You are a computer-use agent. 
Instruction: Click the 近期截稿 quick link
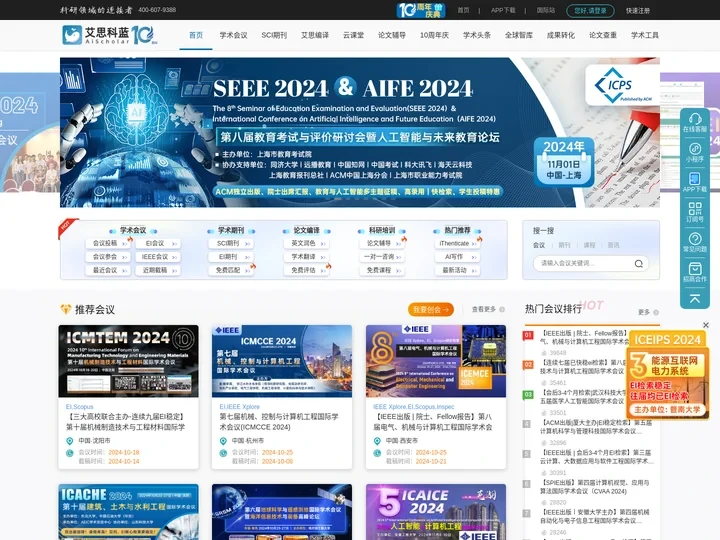click(x=158, y=270)
